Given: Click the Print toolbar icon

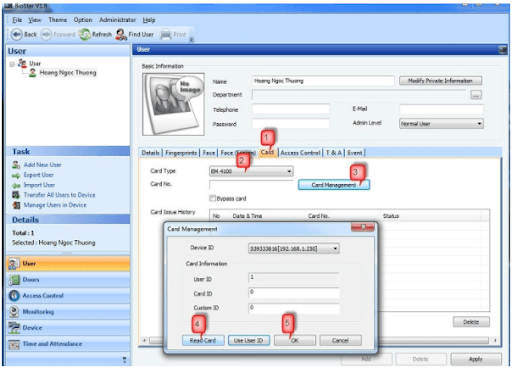Looking at the screenshot, I should click(166, 34).
